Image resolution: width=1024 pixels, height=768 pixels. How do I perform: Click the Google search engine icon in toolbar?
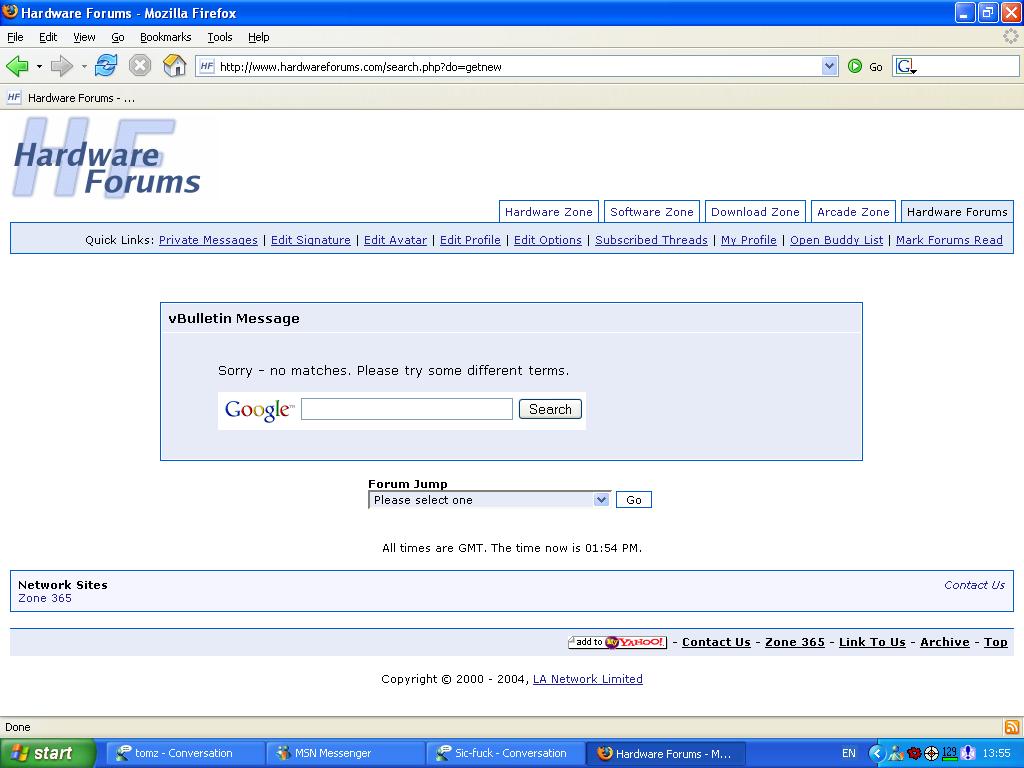click(x=906, y=66)
